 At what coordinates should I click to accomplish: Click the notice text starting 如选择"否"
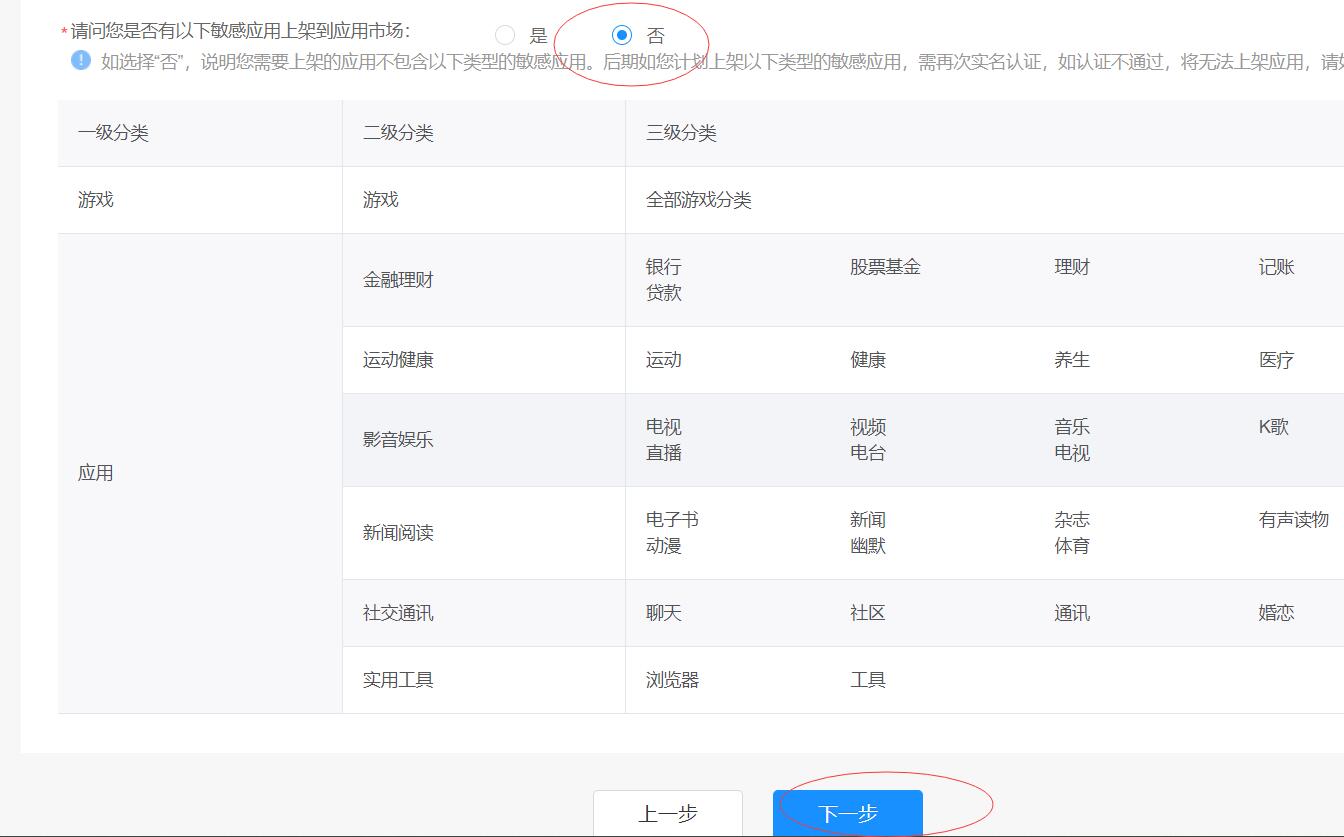tap(722, 62)
